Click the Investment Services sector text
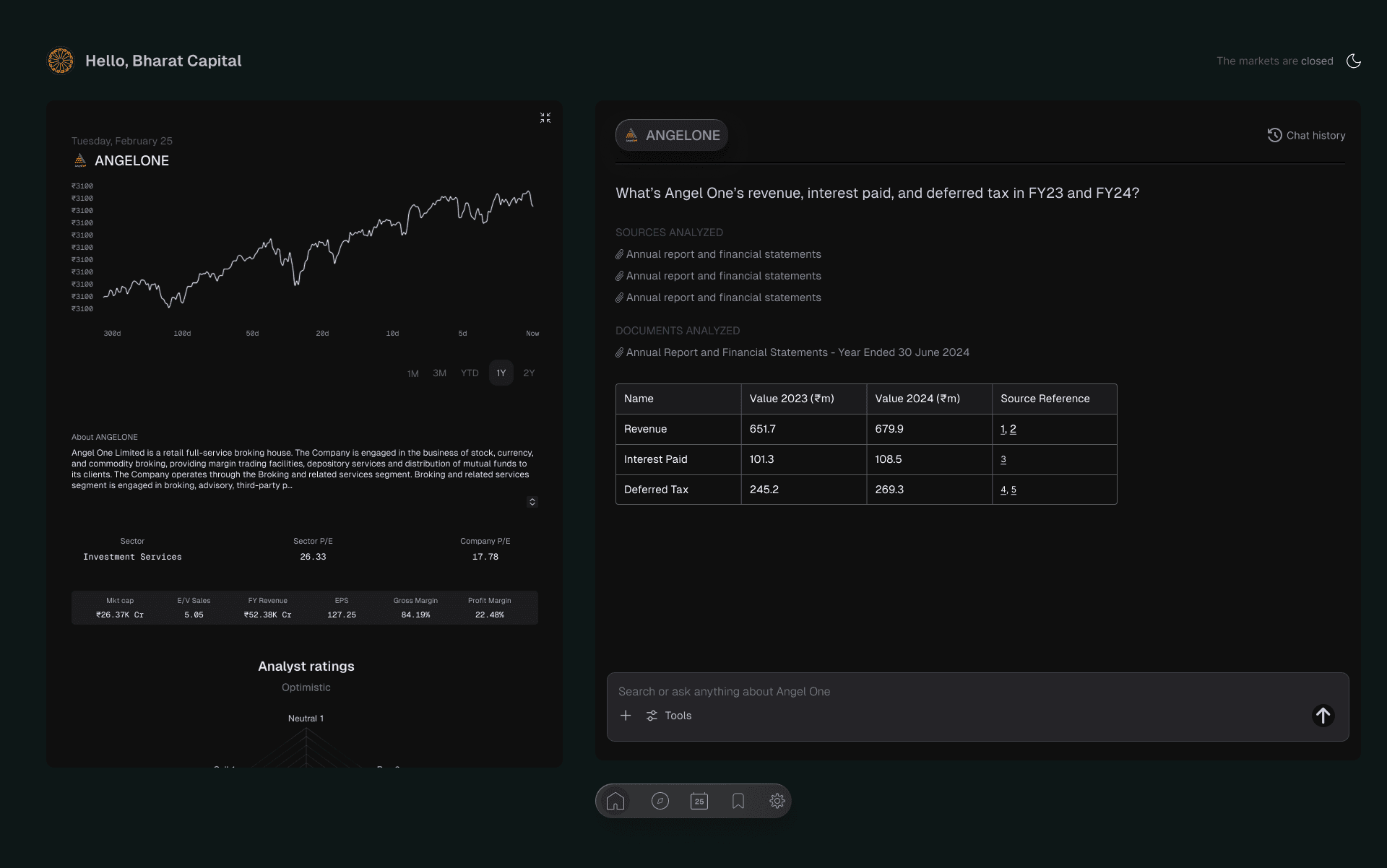1387x868 pixels. 132,557
